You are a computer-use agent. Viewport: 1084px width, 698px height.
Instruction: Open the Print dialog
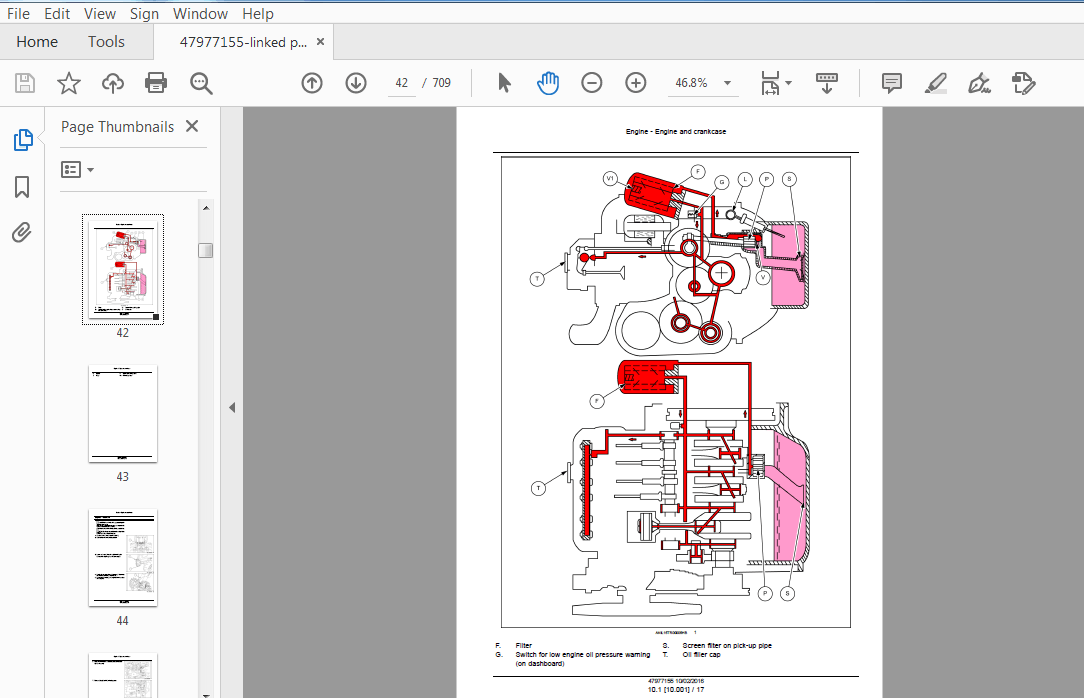click(156, 83)
